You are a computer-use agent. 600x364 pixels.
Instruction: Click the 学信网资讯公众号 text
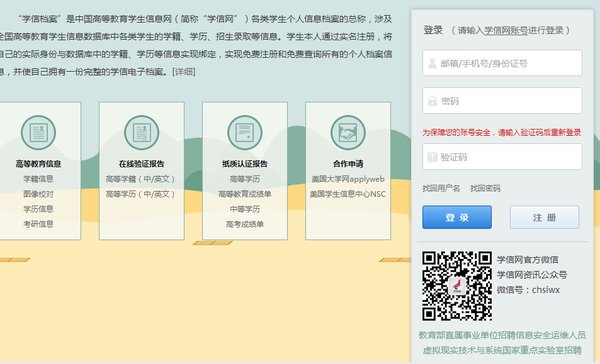532,274
